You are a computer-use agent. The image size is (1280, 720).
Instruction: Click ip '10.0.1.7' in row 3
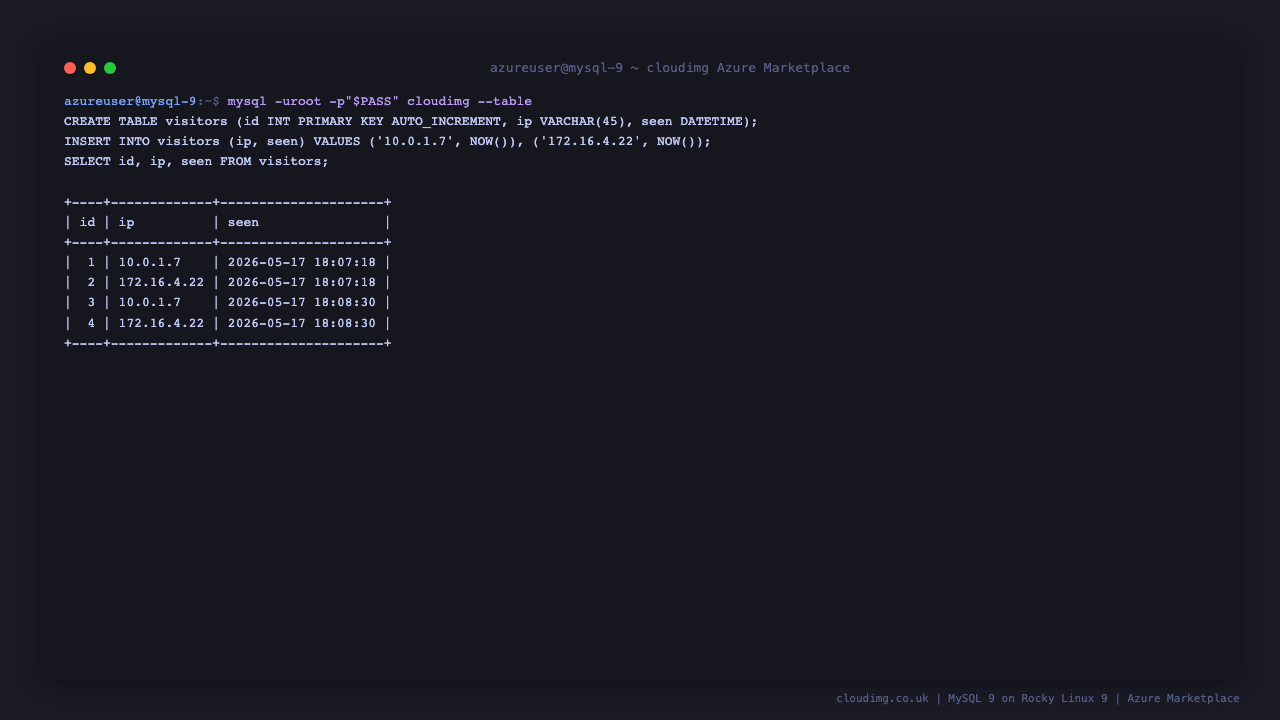(x=150, y=303)
